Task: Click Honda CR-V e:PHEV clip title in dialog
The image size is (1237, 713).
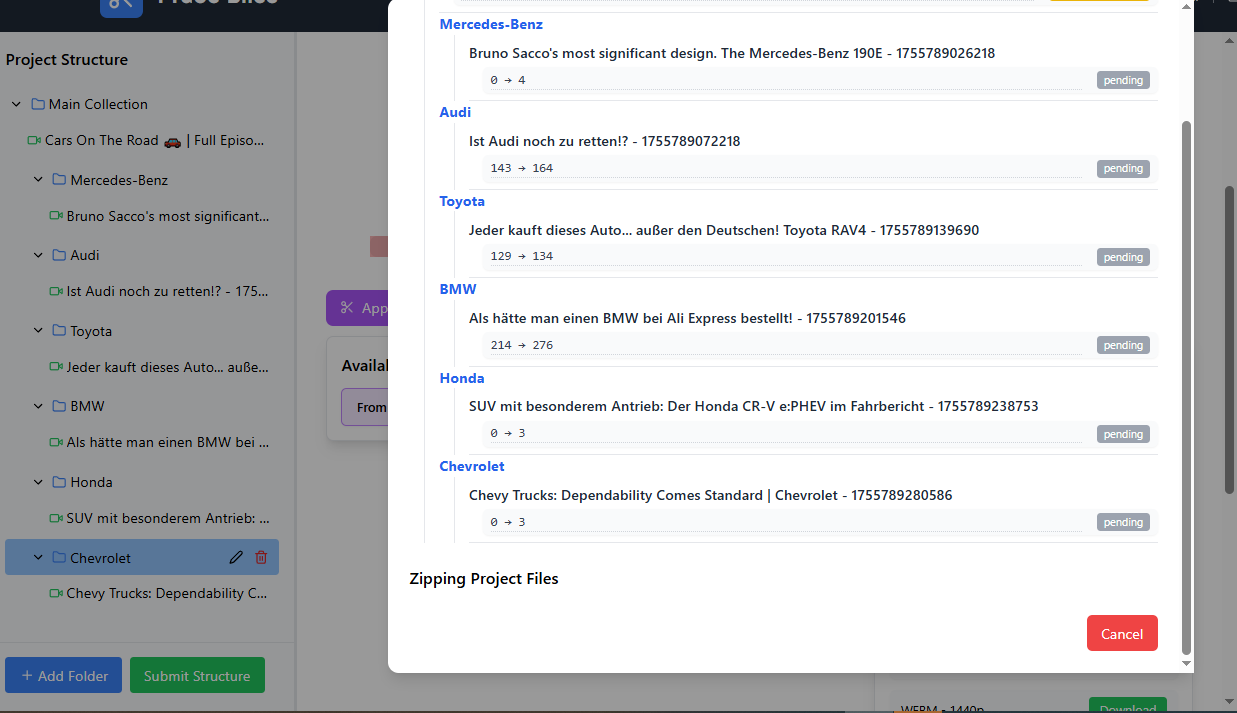Action: (x=754, y=406)
